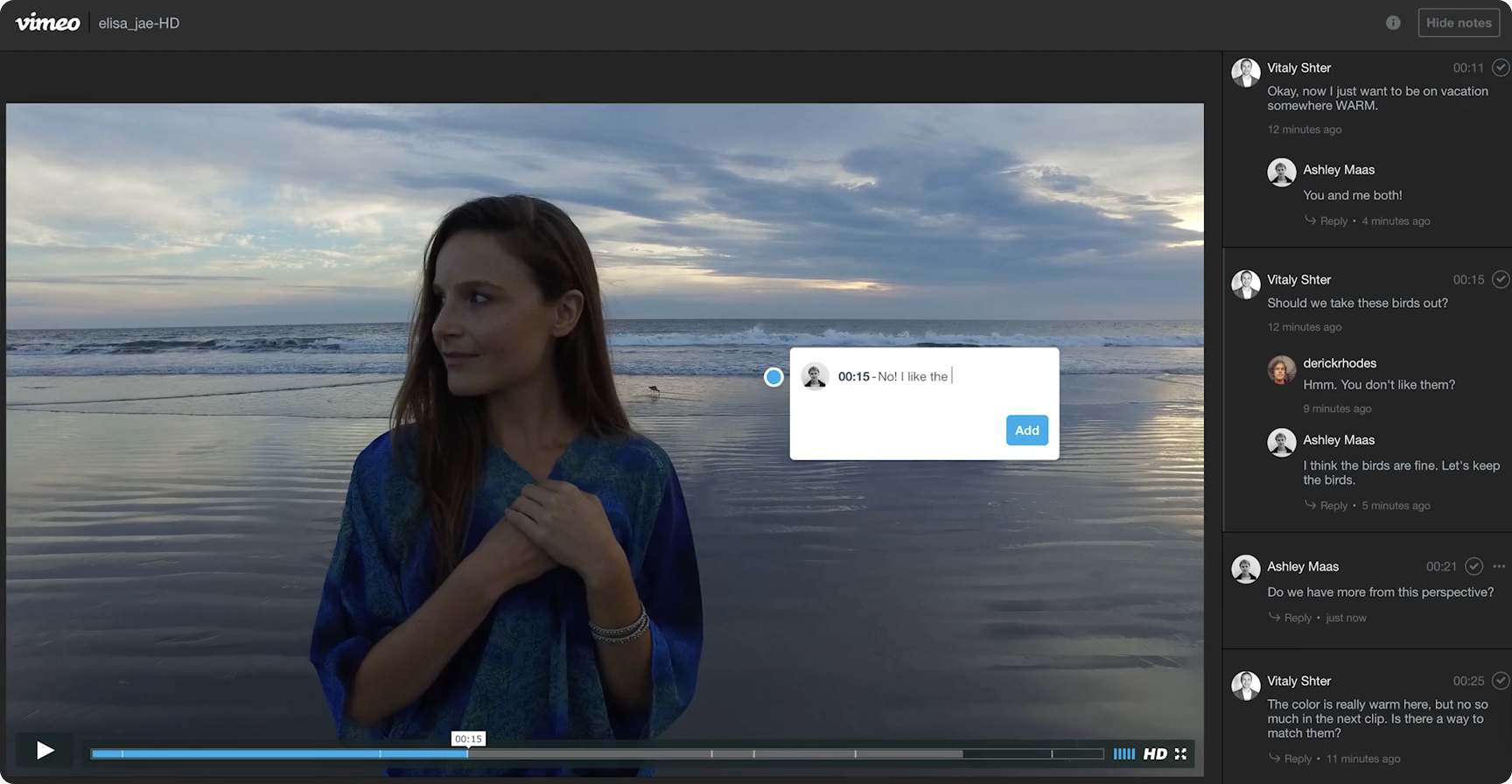Click the blue note marker dot on video

773,377
